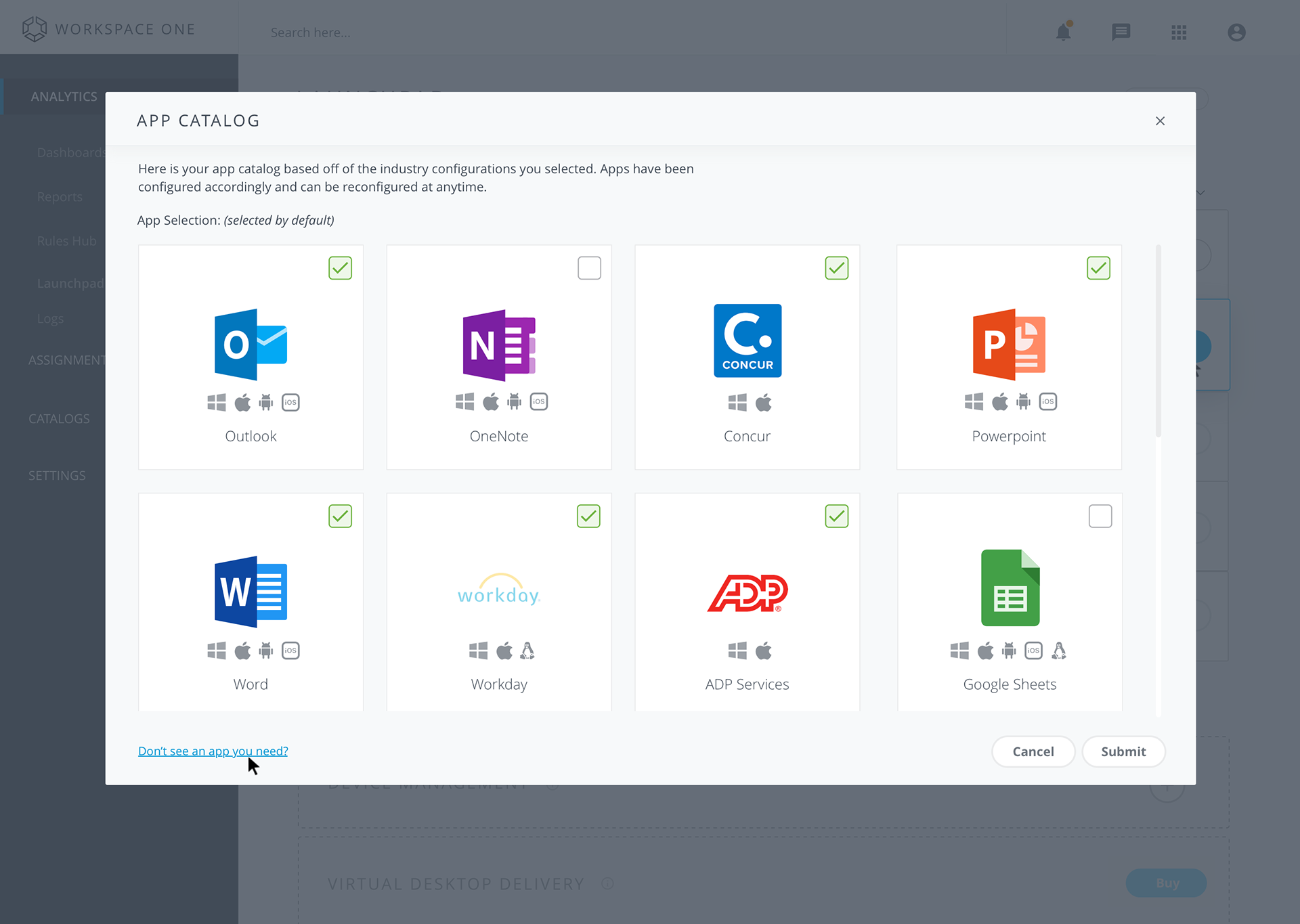
Task: Open the notifications bell
Action: pyautogui.click(x=1064, y=31)
